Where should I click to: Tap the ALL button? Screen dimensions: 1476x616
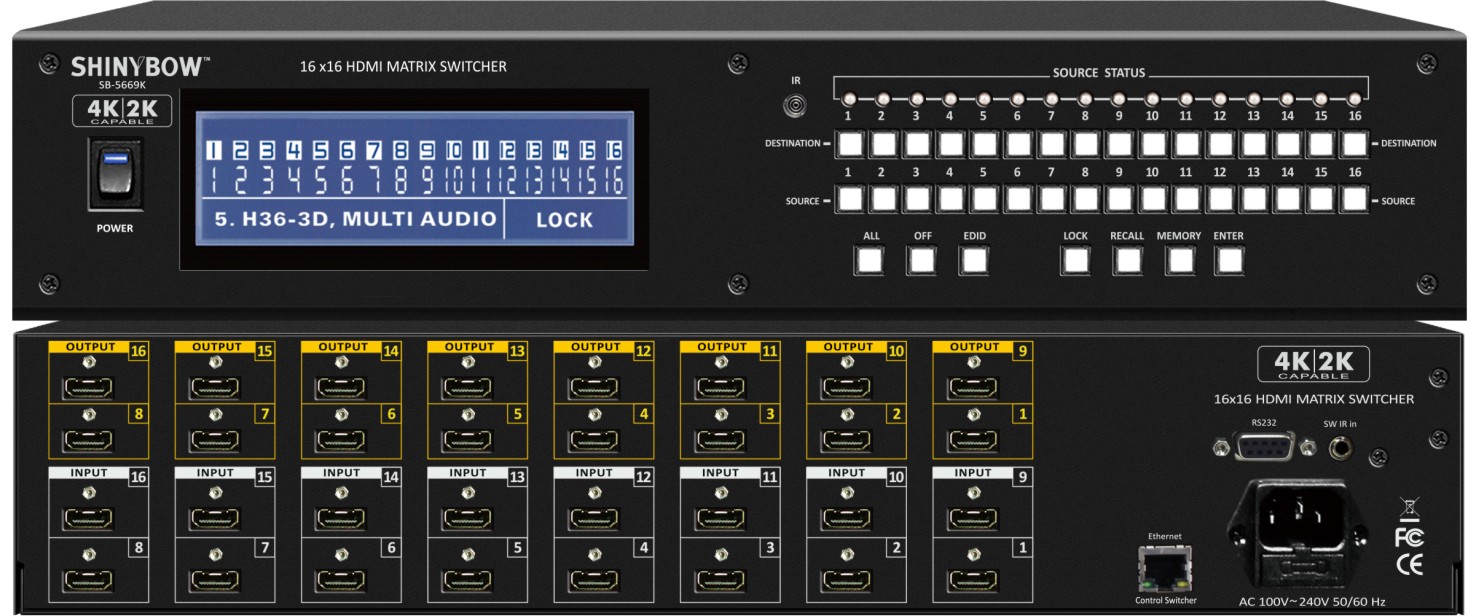pyautogui.click(x=869, y=260)
